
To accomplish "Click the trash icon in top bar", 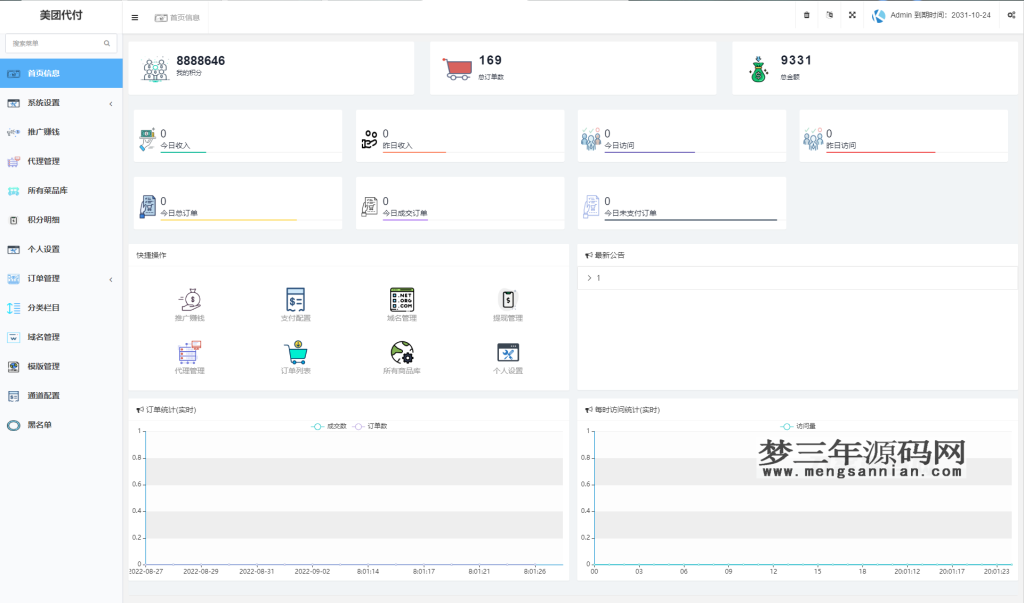I will pos(807,16).
